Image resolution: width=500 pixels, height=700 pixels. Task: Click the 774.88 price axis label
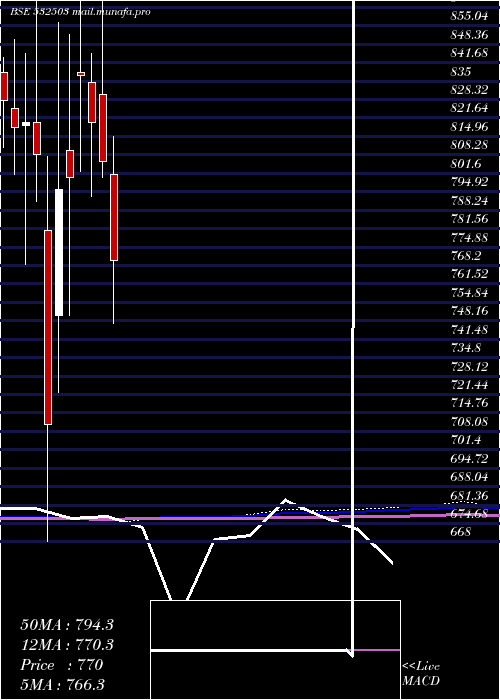(x=469, y=238)
